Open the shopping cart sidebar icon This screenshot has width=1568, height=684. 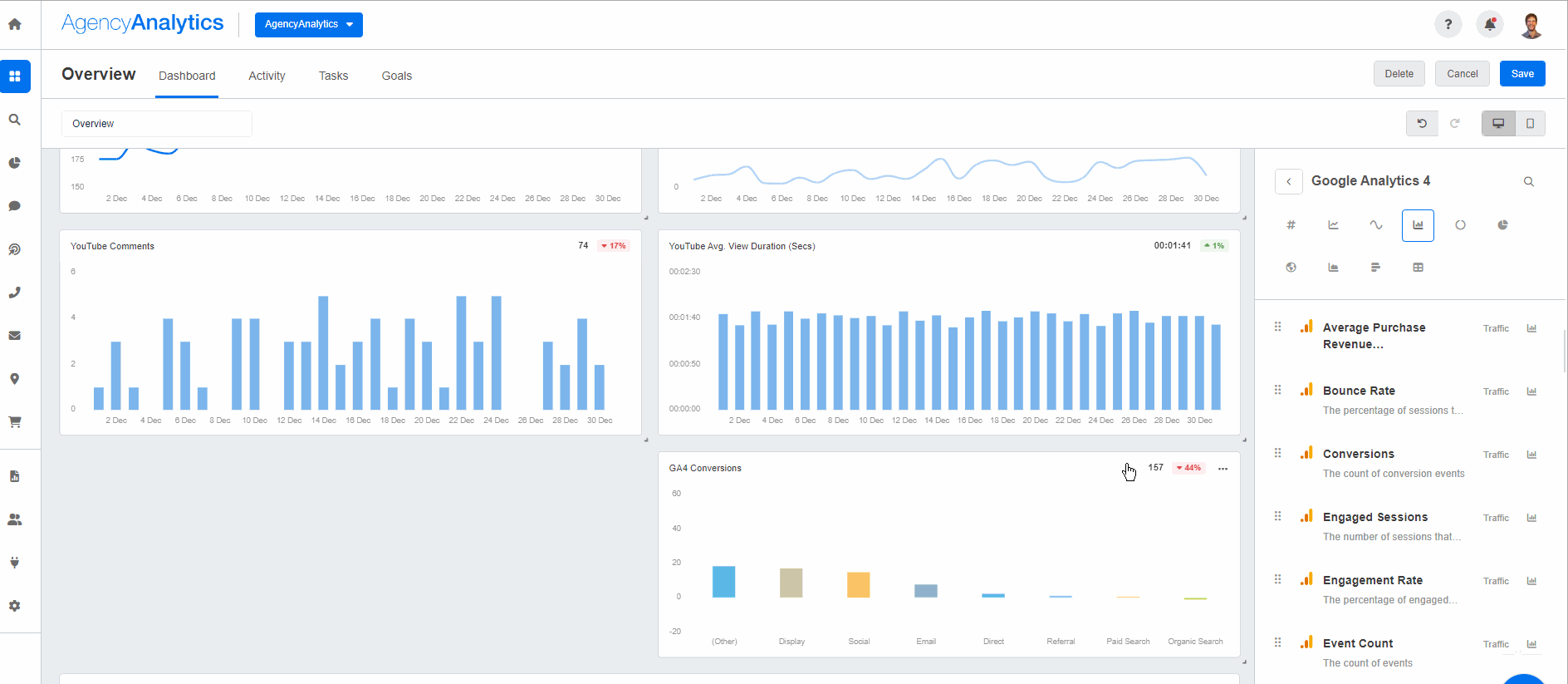pyautogui.click(x=15, y=422)
